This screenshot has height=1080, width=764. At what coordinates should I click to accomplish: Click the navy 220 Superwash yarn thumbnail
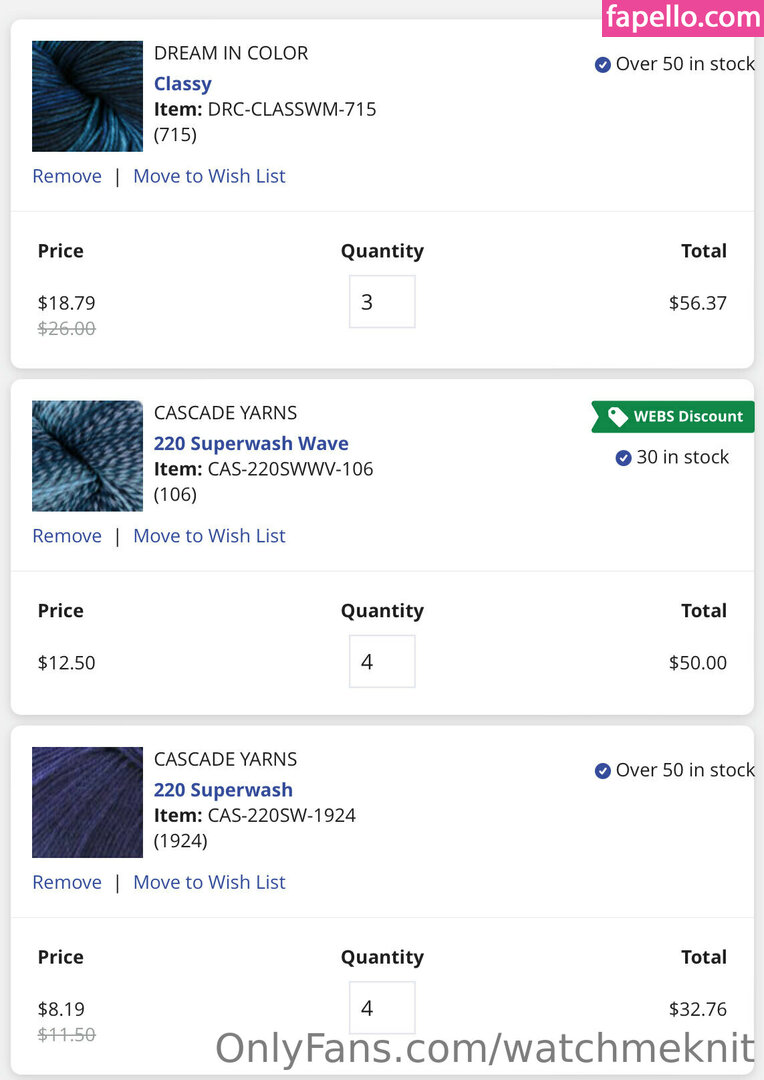pos(87,802)
